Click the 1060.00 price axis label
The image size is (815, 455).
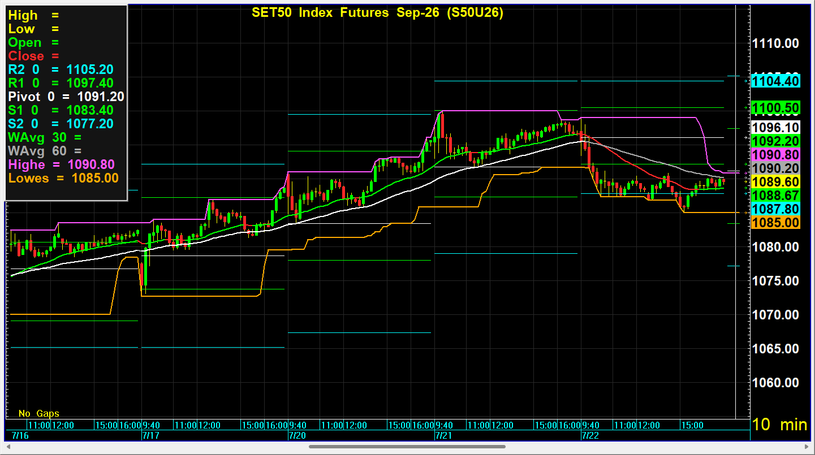pos(775,383)
